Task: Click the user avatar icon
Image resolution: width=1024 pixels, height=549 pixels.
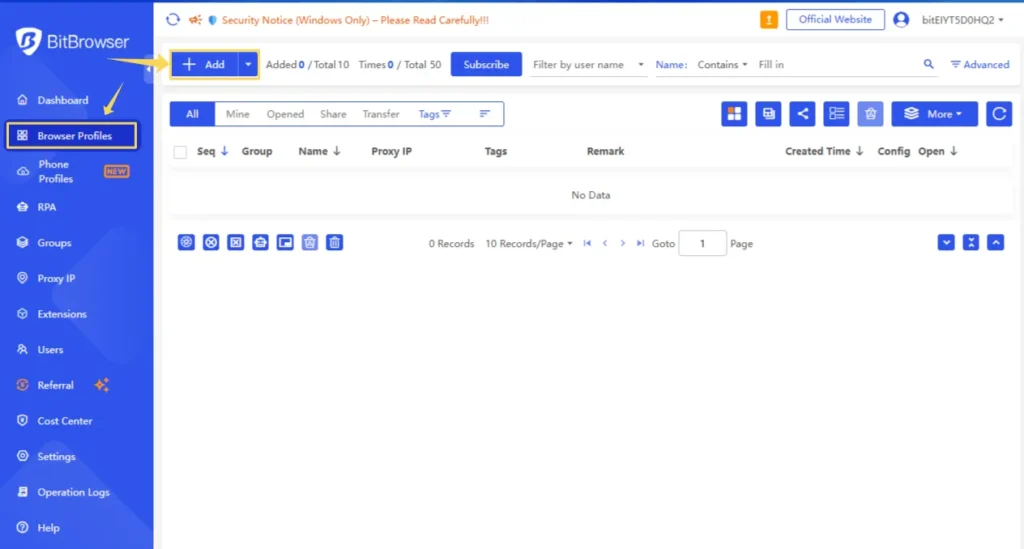Action: coord(901,20)
